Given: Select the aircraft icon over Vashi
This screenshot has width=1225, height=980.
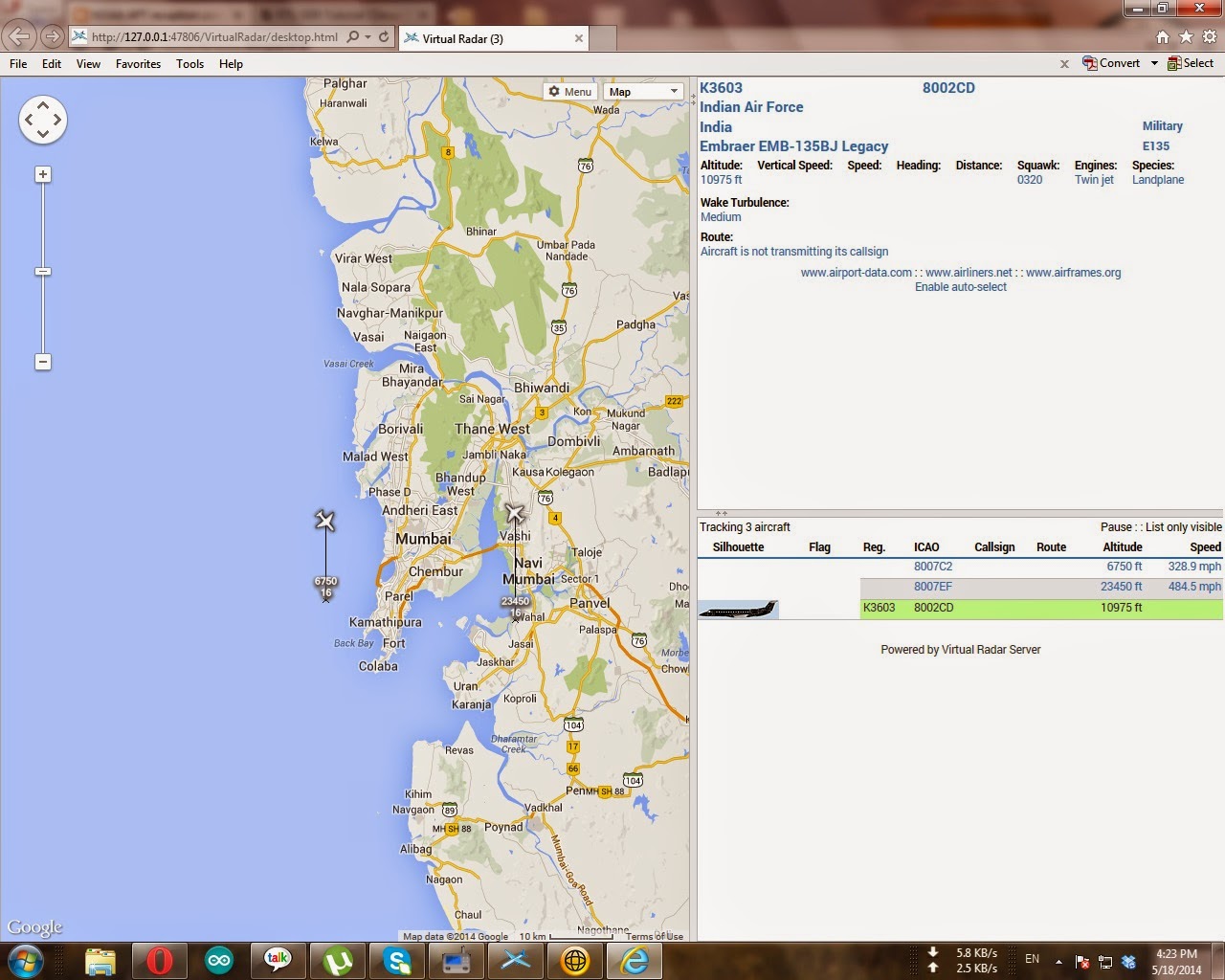Looking at the screenshot, I should tap(515, 514).
